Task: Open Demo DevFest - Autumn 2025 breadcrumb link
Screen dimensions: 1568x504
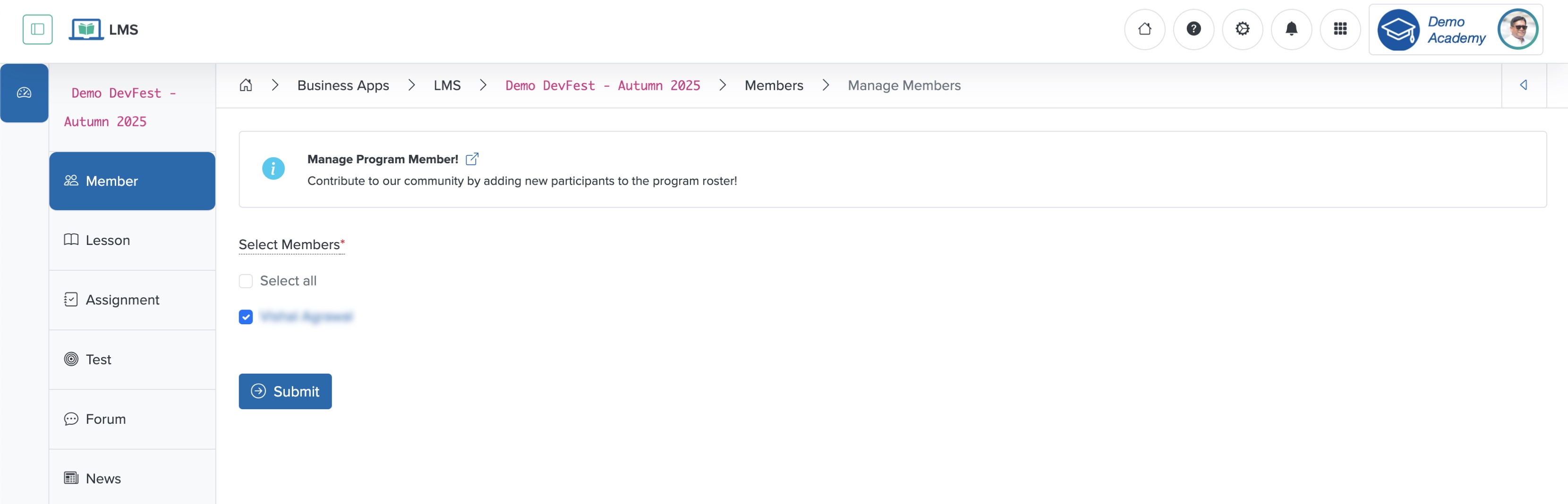Action: pyautogui.click(x=602, y=85)
